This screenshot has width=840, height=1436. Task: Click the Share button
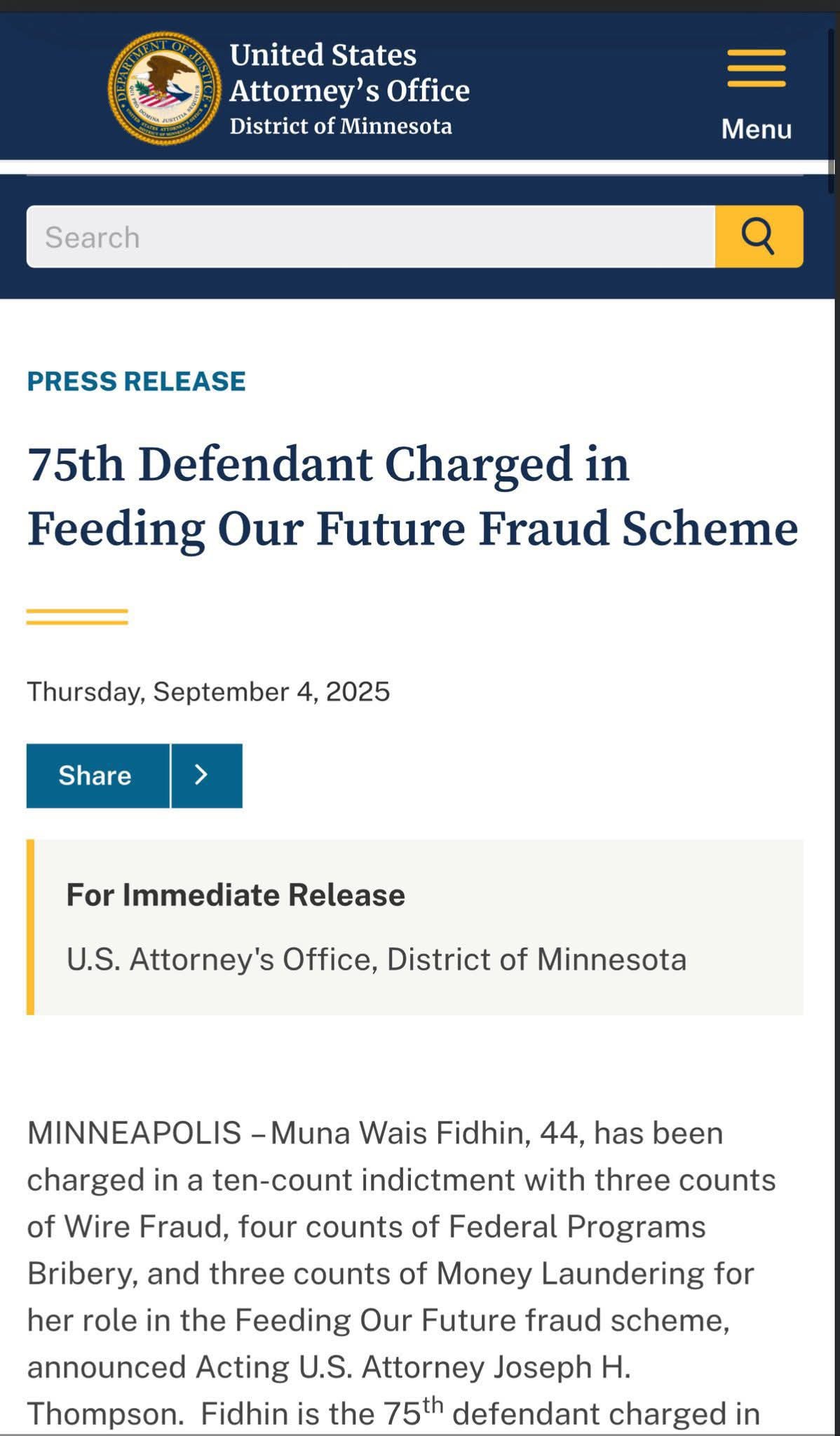[97, 775]
